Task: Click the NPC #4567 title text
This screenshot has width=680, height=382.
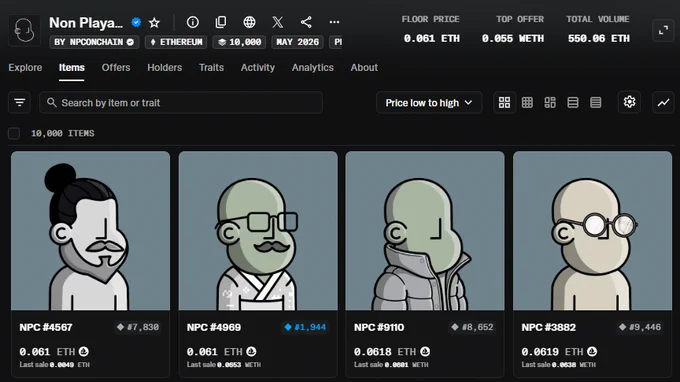Action: [x=46, y=327]
